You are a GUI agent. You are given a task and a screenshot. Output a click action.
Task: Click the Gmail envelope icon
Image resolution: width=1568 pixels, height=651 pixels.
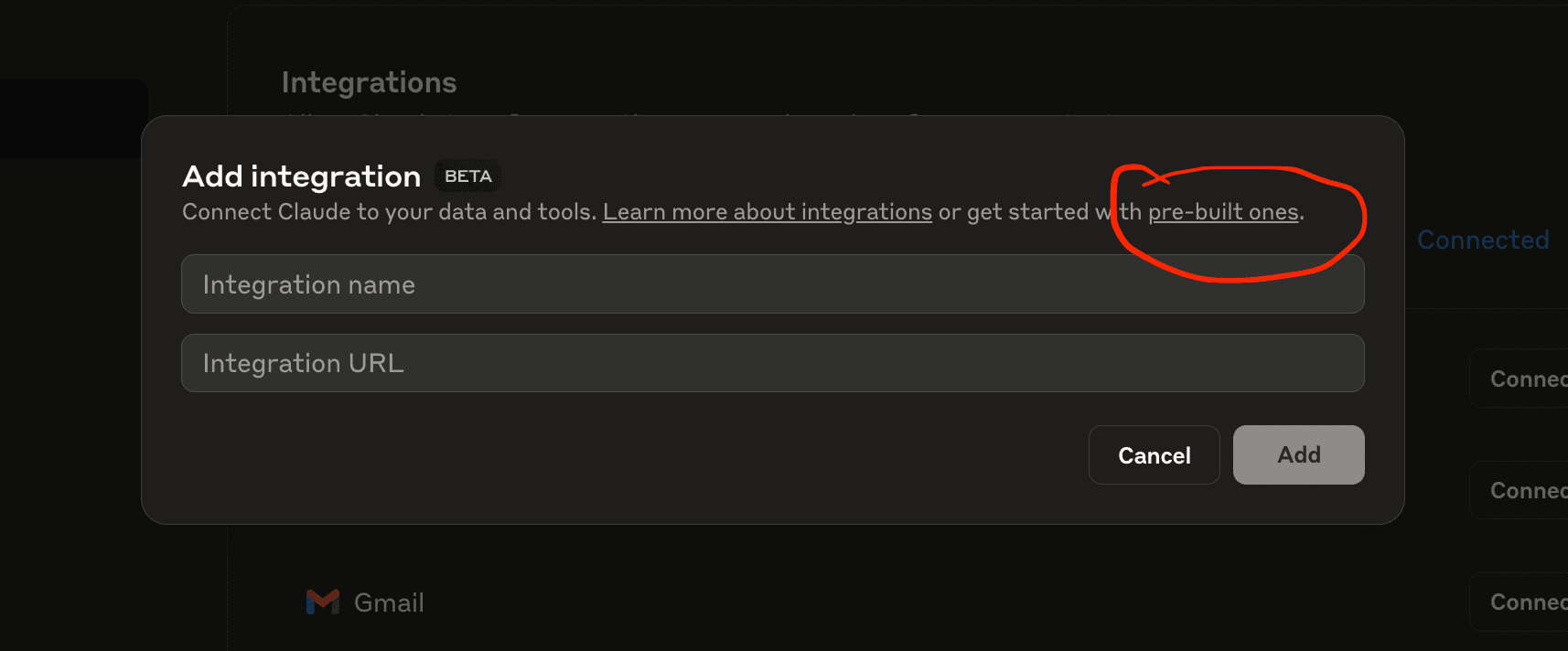click(x=322, y=602)
